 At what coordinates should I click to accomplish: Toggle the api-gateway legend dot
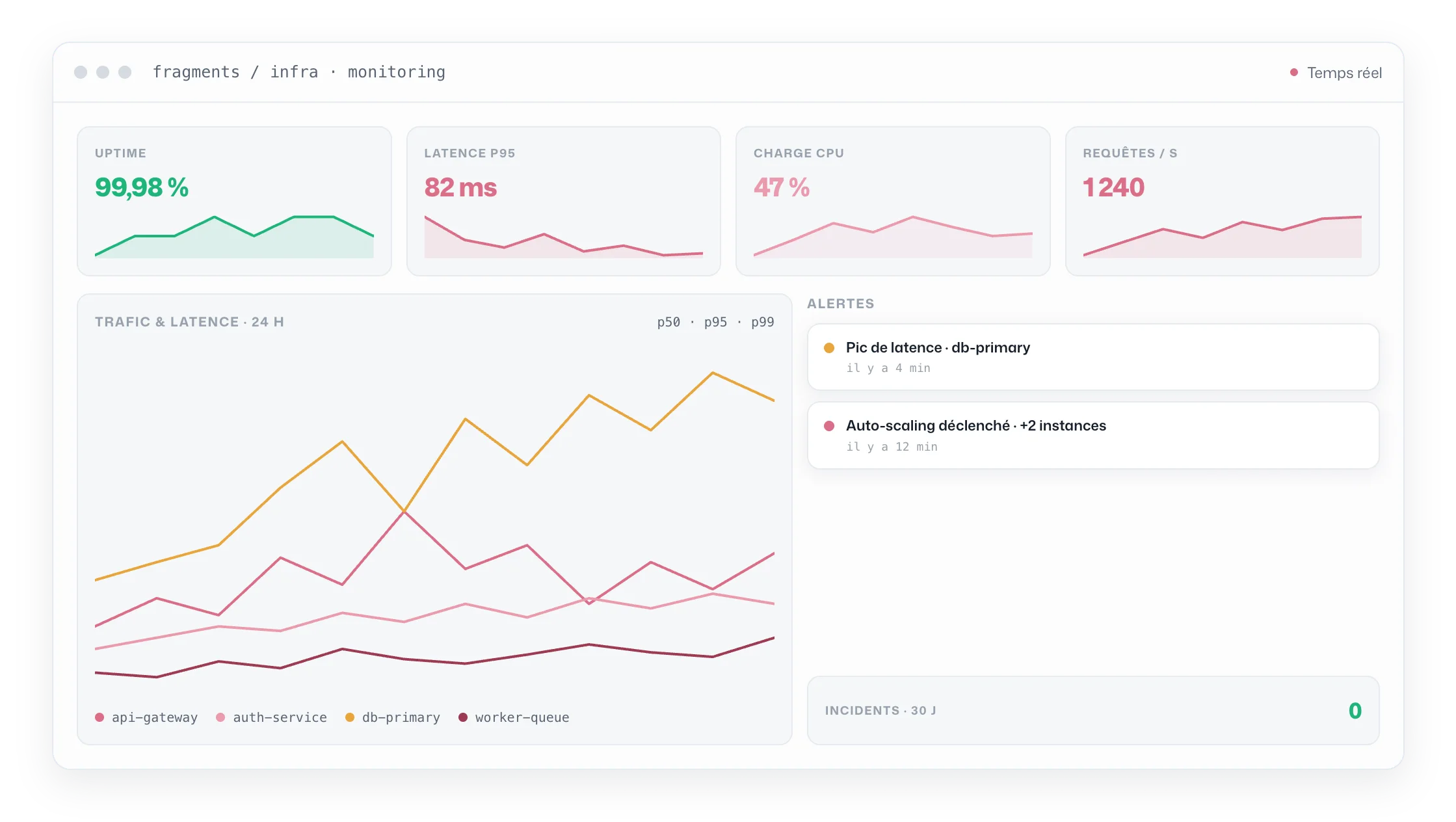pos(99,717)
